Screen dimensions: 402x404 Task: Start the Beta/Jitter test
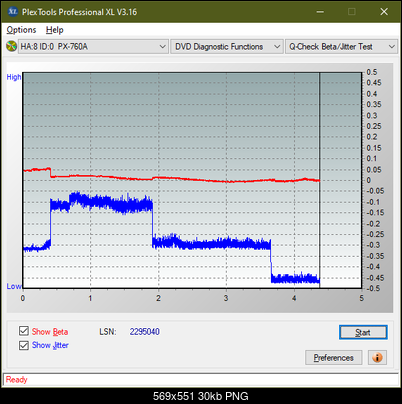[363, 332]
